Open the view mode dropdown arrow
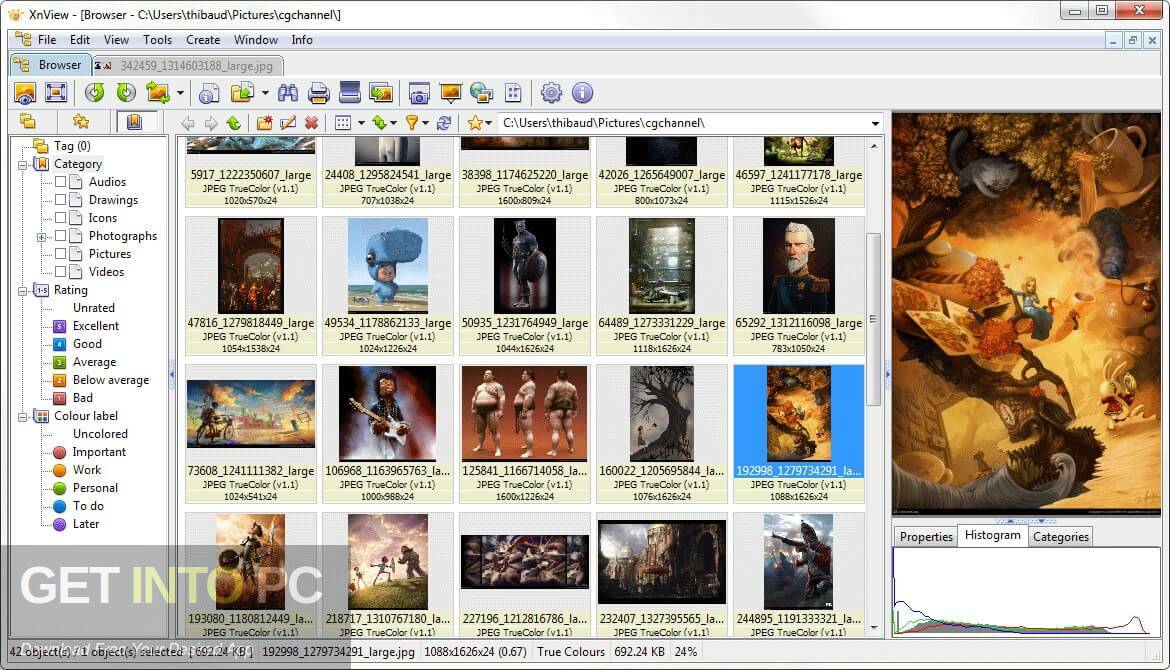This screenshot has width=1170, height=670. tap(361, 123)
